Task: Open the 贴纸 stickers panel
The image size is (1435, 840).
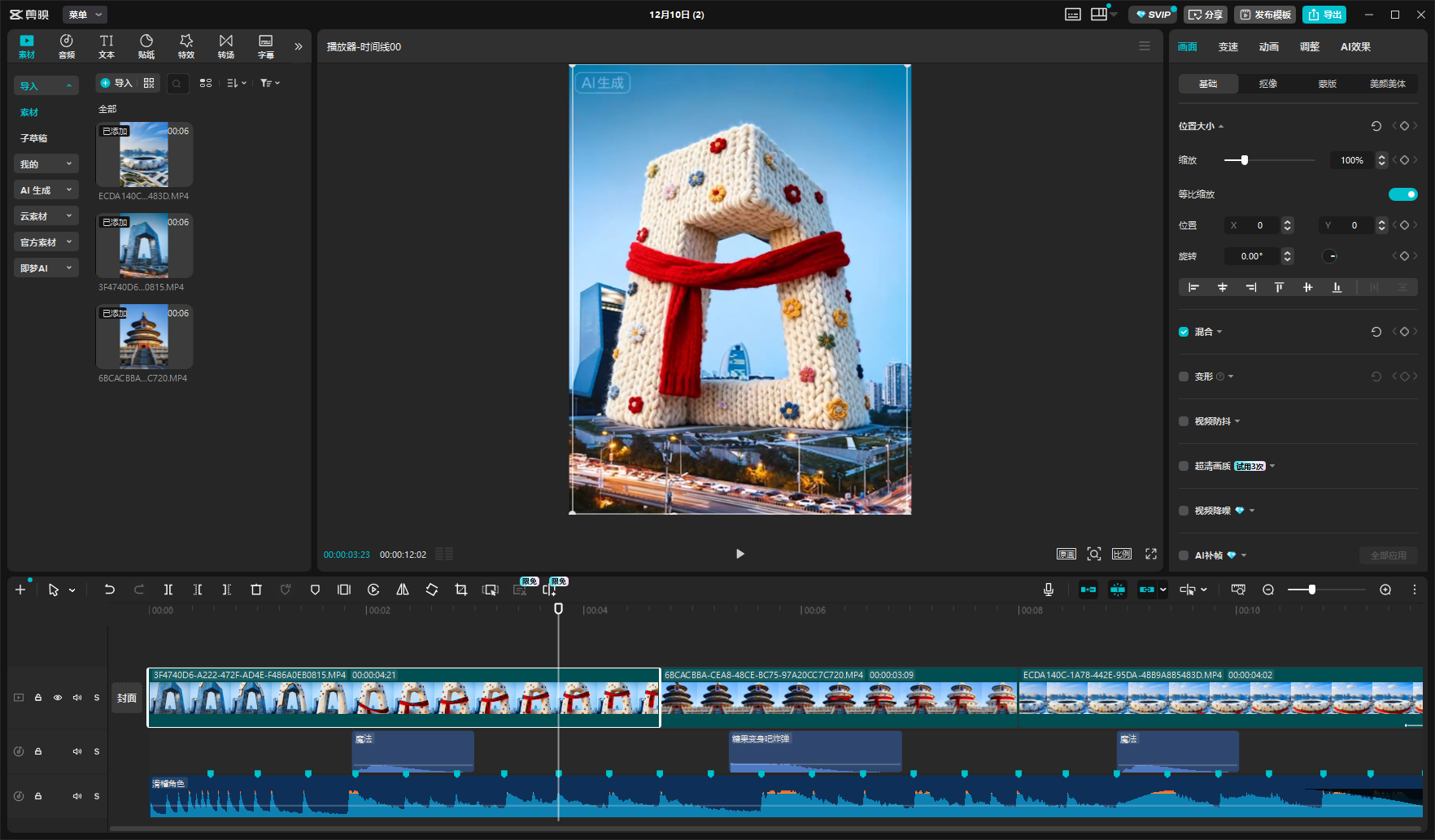Action: point(146,46)
